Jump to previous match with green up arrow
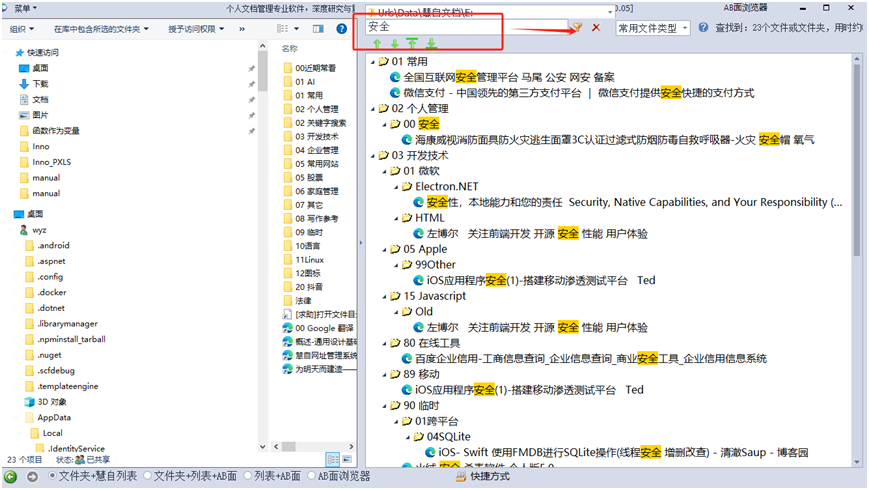This screenshot has width=869, height=490. 377,44
